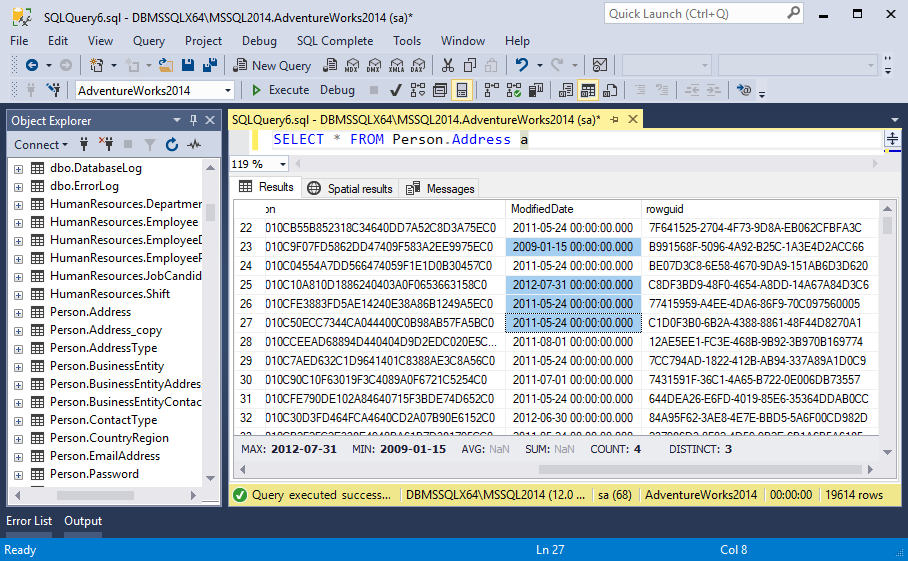
Task: Pin the Object Explorer panel
Action: point(193,120)
